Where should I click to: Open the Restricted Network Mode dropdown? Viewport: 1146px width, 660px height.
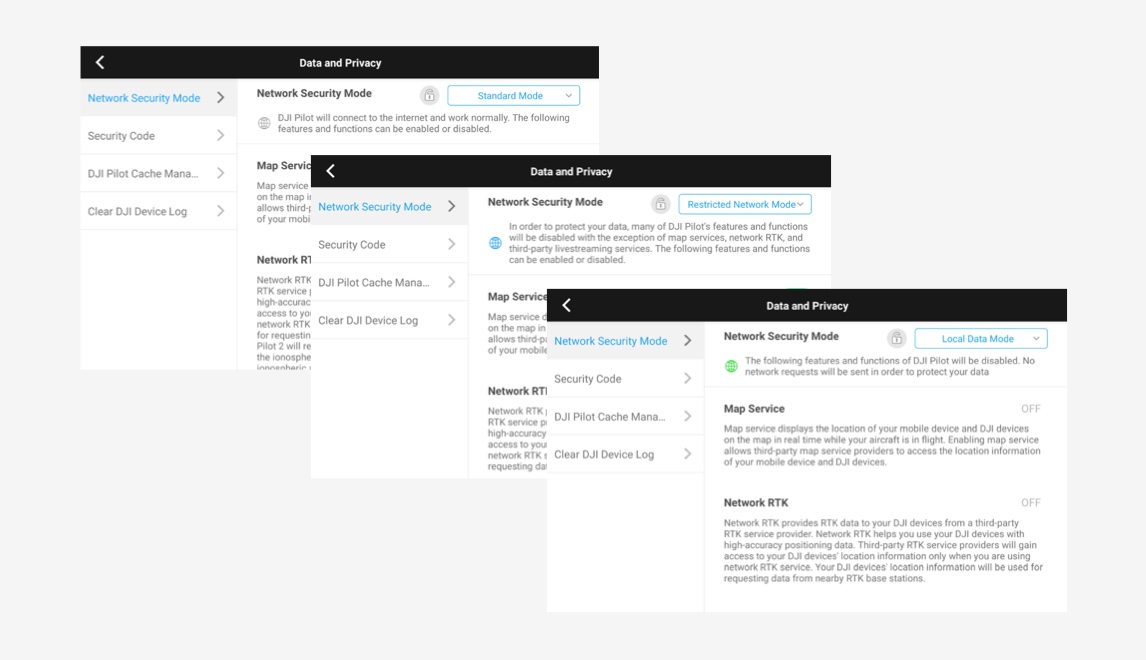pos(745,204)
